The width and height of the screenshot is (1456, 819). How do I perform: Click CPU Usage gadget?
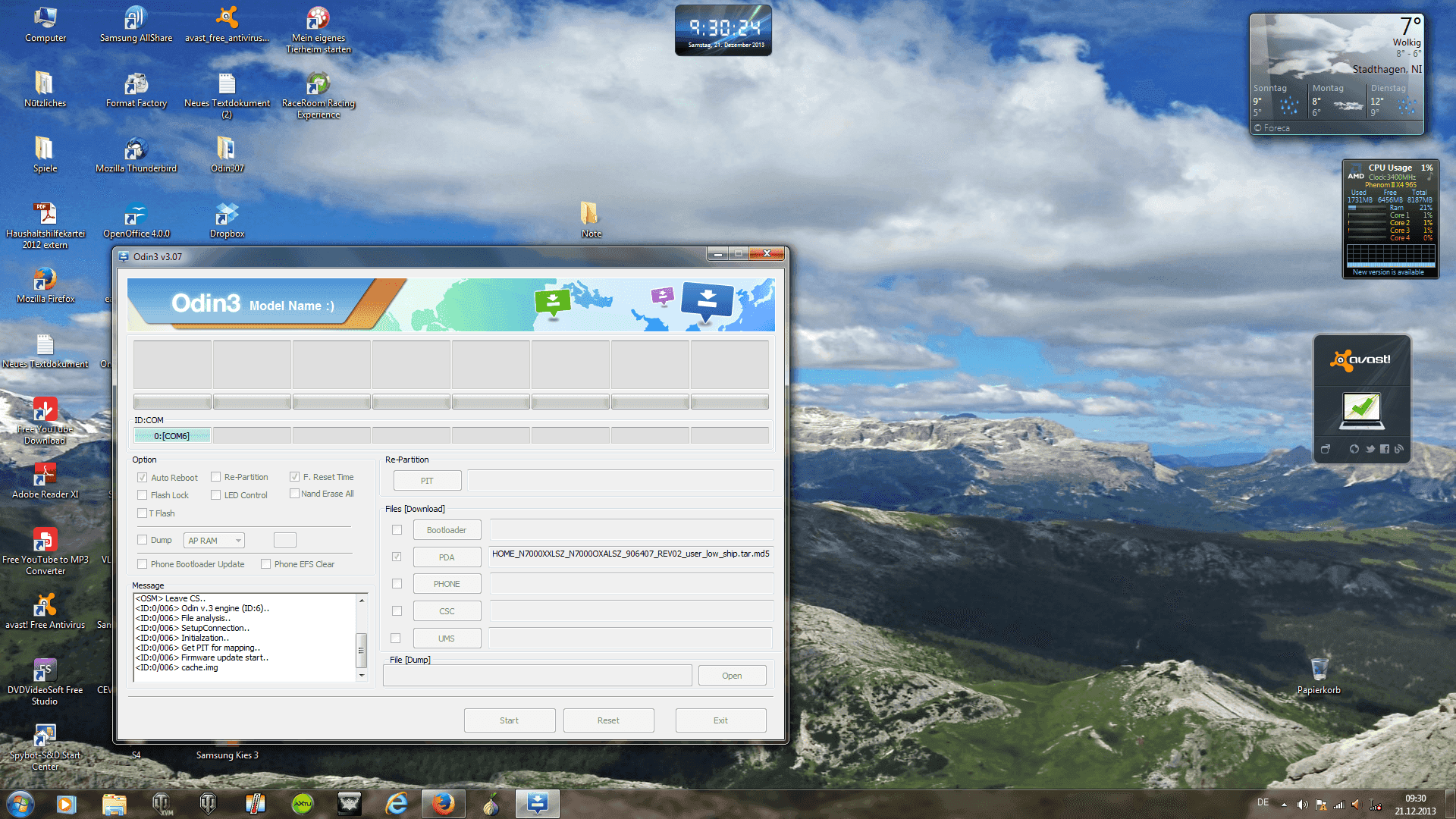click(x=1390, y=219)
